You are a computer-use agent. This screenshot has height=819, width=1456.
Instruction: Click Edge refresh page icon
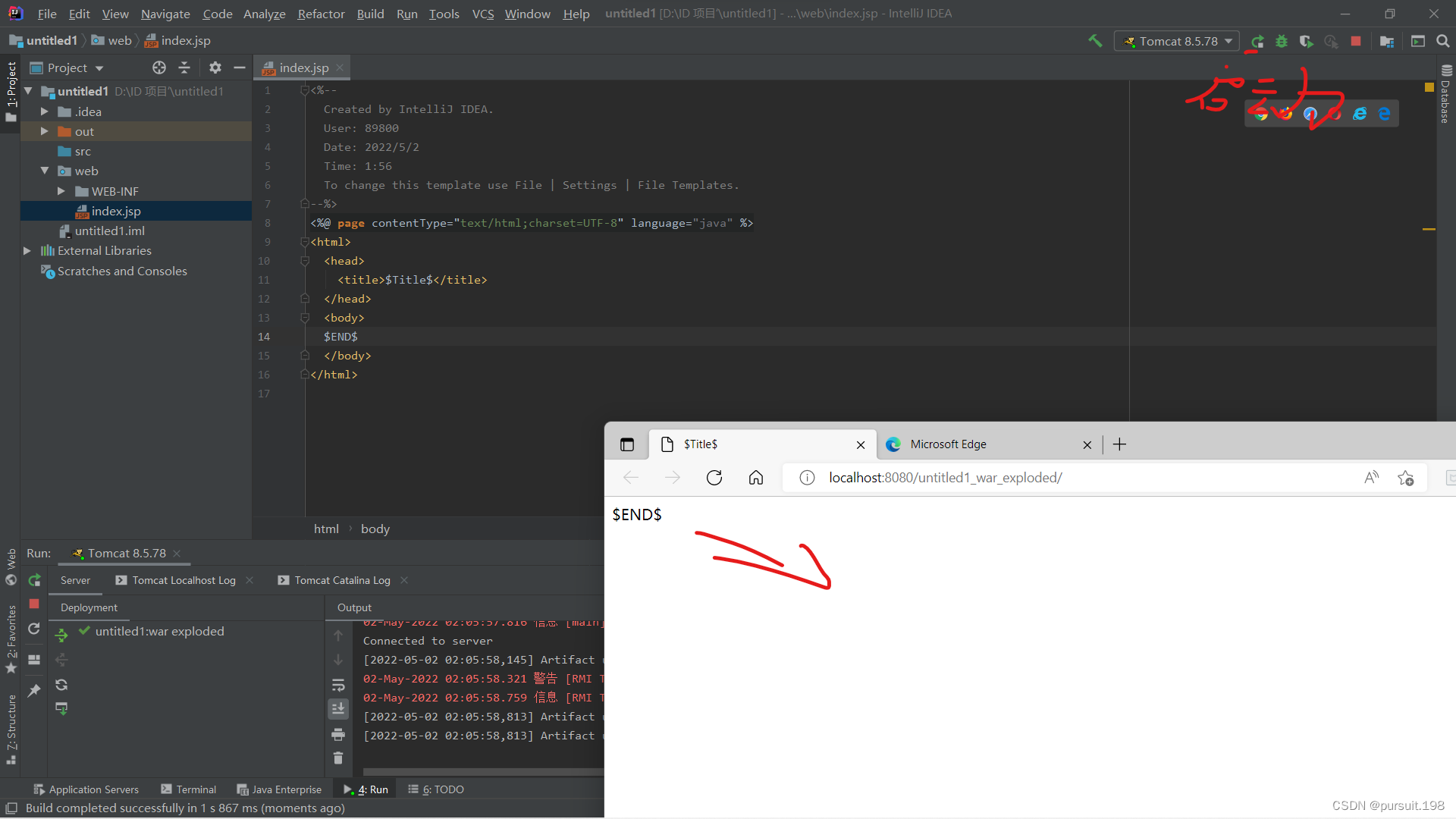[714, 478]
